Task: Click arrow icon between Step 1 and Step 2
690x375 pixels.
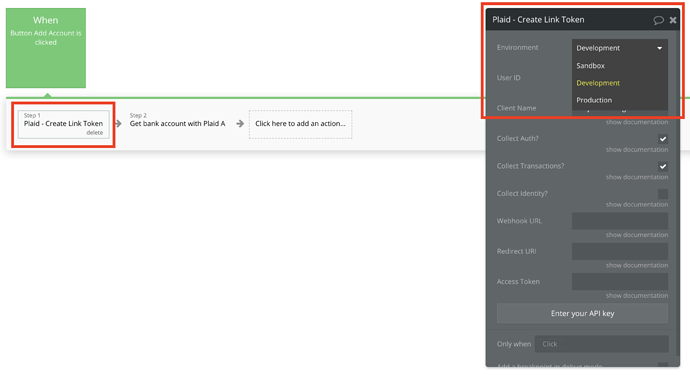Action: [x=118, y=124]
